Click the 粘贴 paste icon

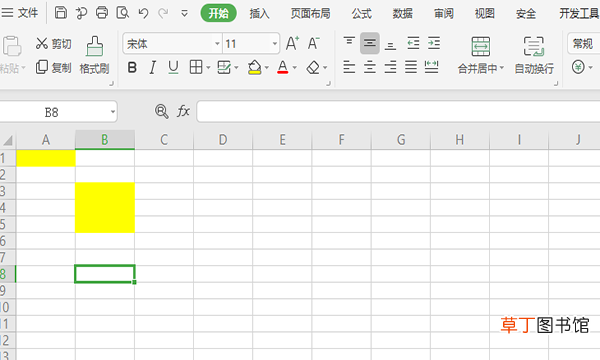(x=12, y=47)
